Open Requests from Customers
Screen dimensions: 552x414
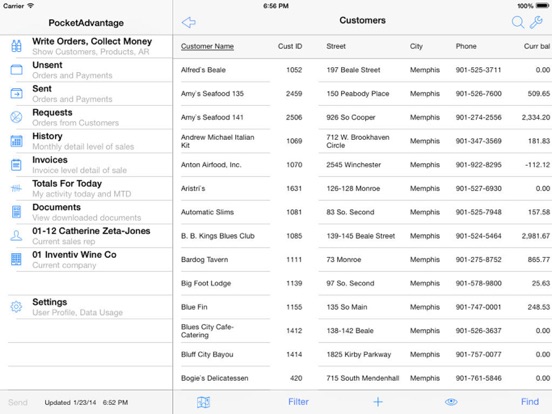[86, 117]
